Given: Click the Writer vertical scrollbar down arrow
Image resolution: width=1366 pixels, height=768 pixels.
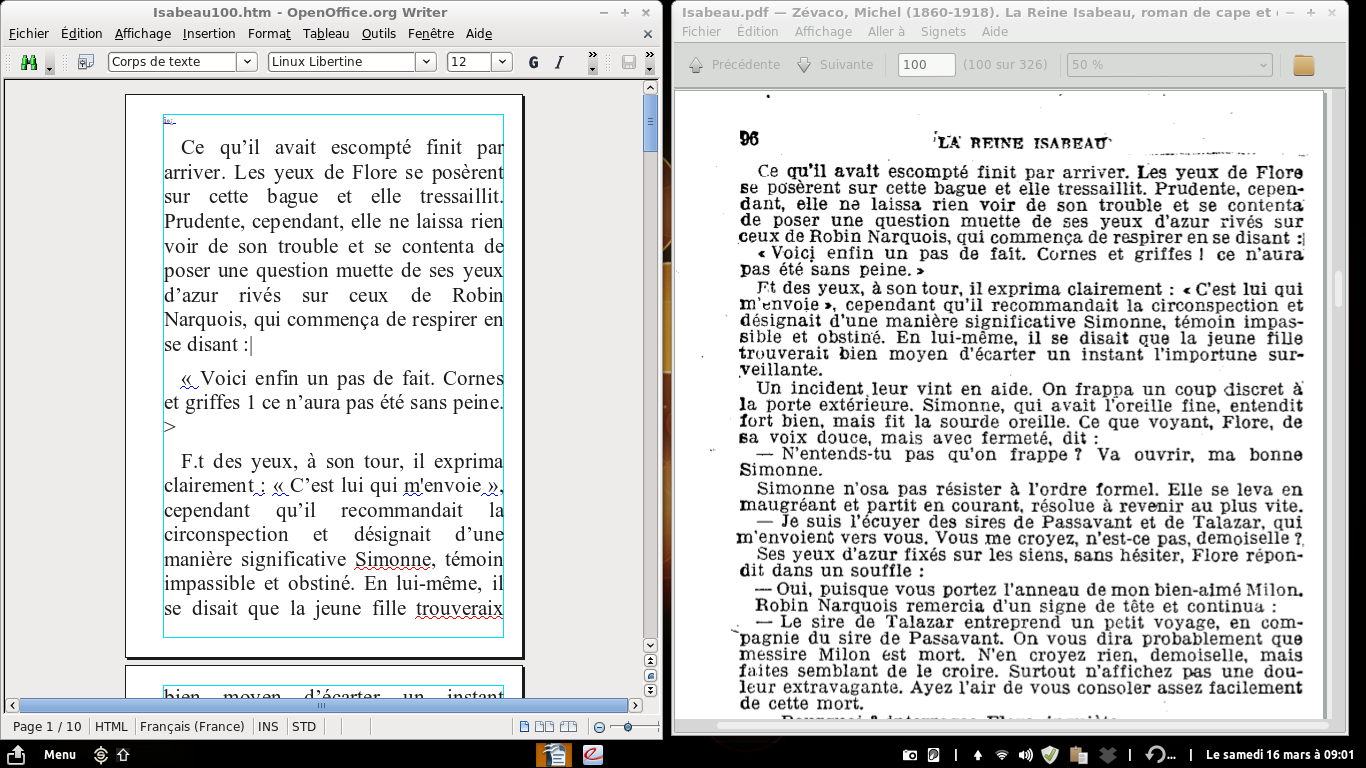Looking at the screenshot, I should [651, 646].
